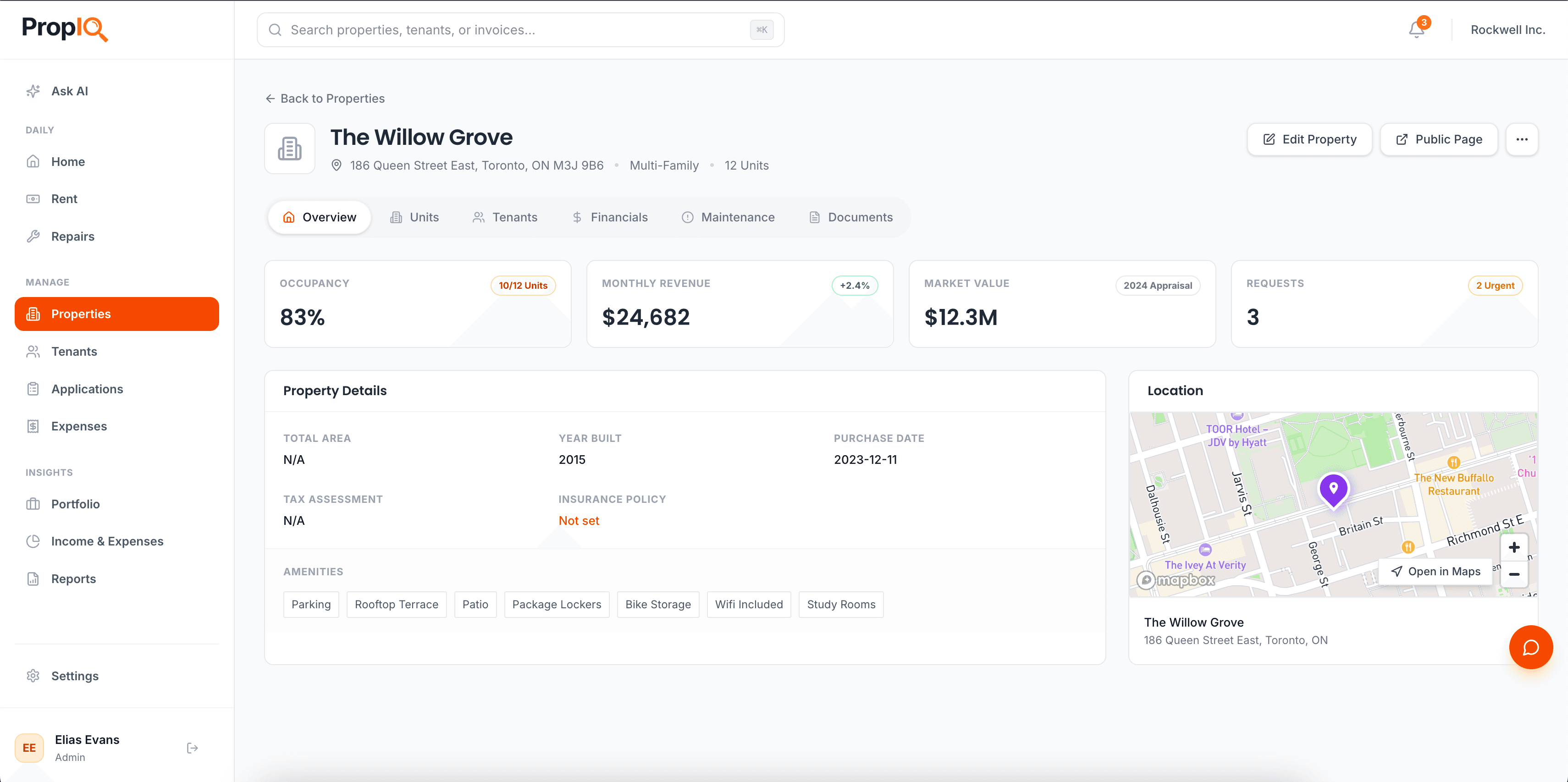Zoom in on the map with the plus control
1568x782 pixels.
(x=1514, y=547)
